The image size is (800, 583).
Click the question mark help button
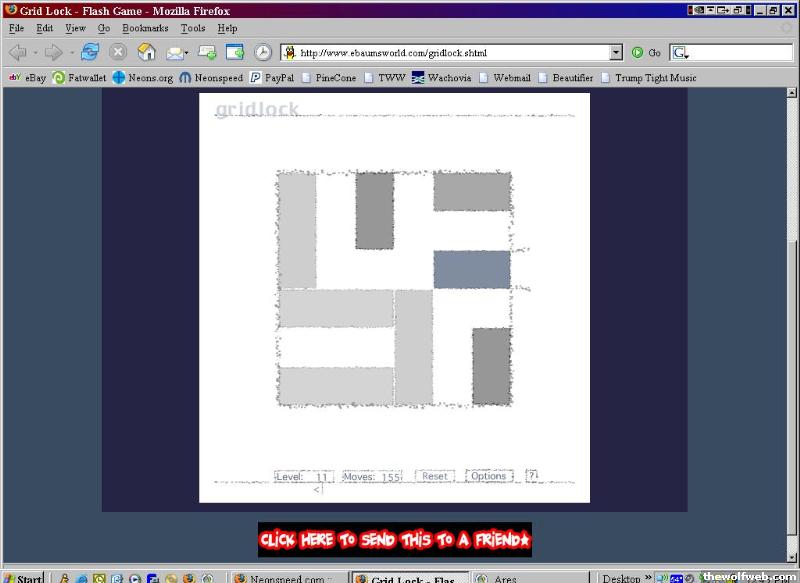click(532, 476)
